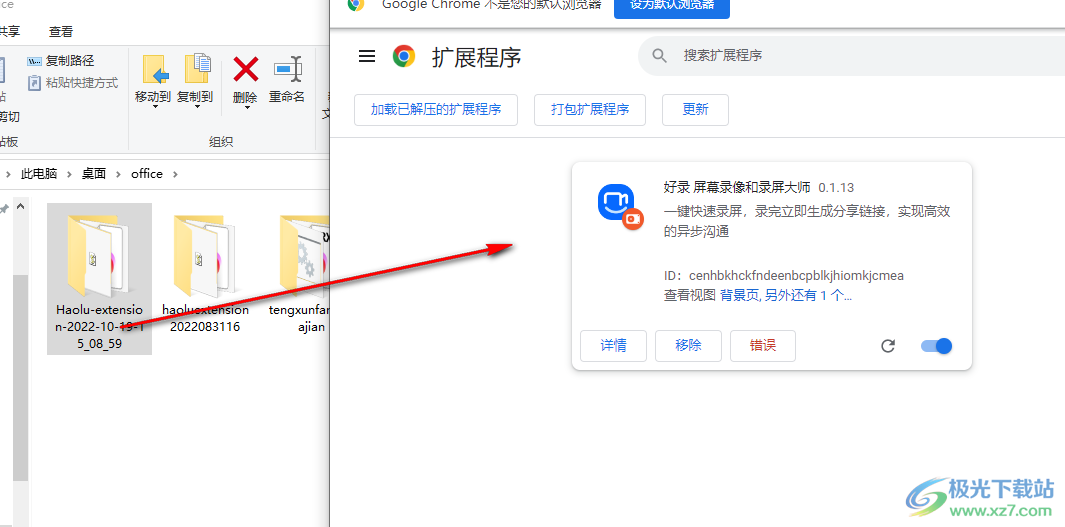Viewport: 1065px width, 527px height.
Task: Expand chevron between 桌面 and office
Action: (x=119, y=174)
